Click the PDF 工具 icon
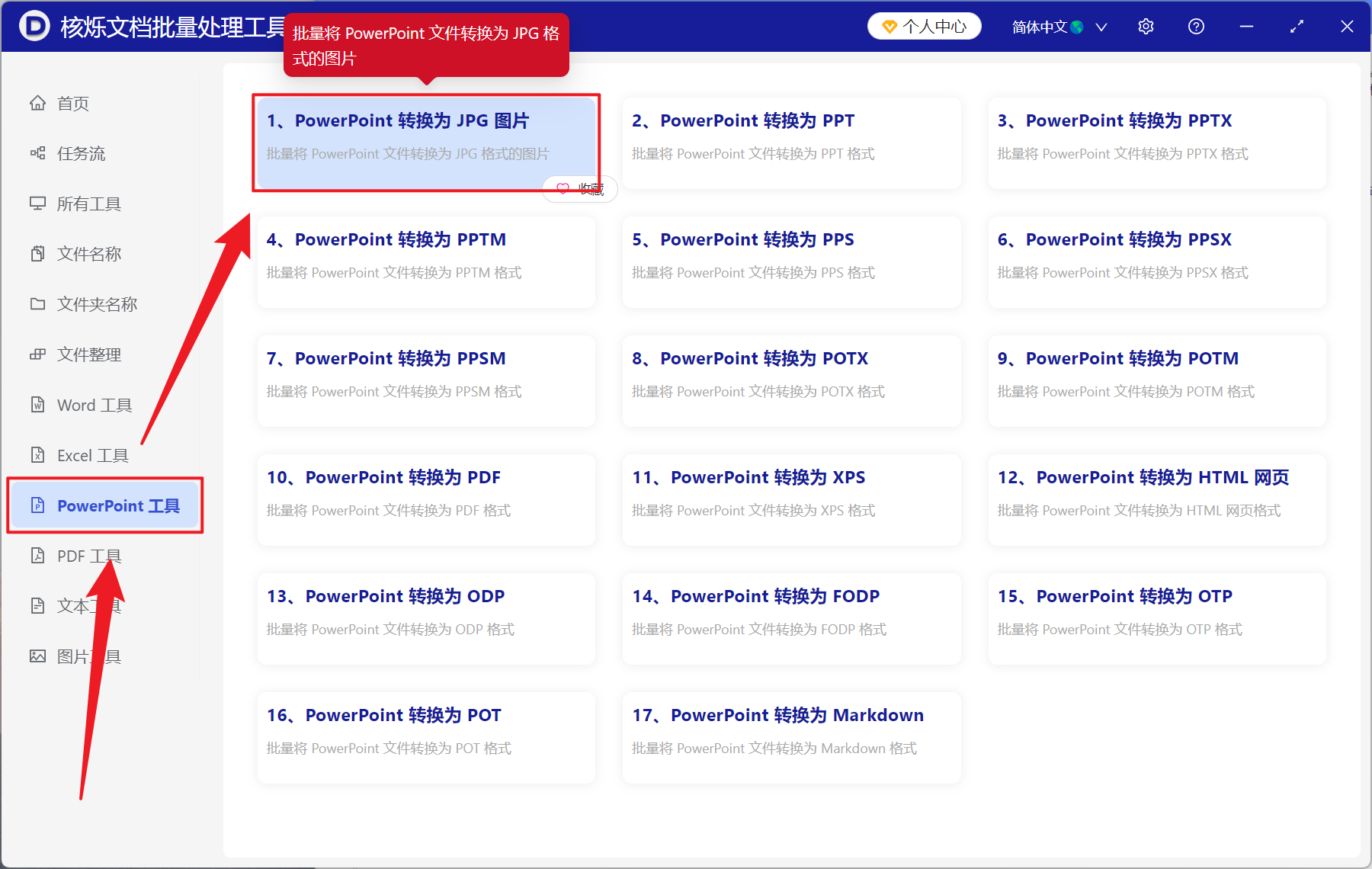The height and width of the screenshot is (869, 1372). (37, 556)
